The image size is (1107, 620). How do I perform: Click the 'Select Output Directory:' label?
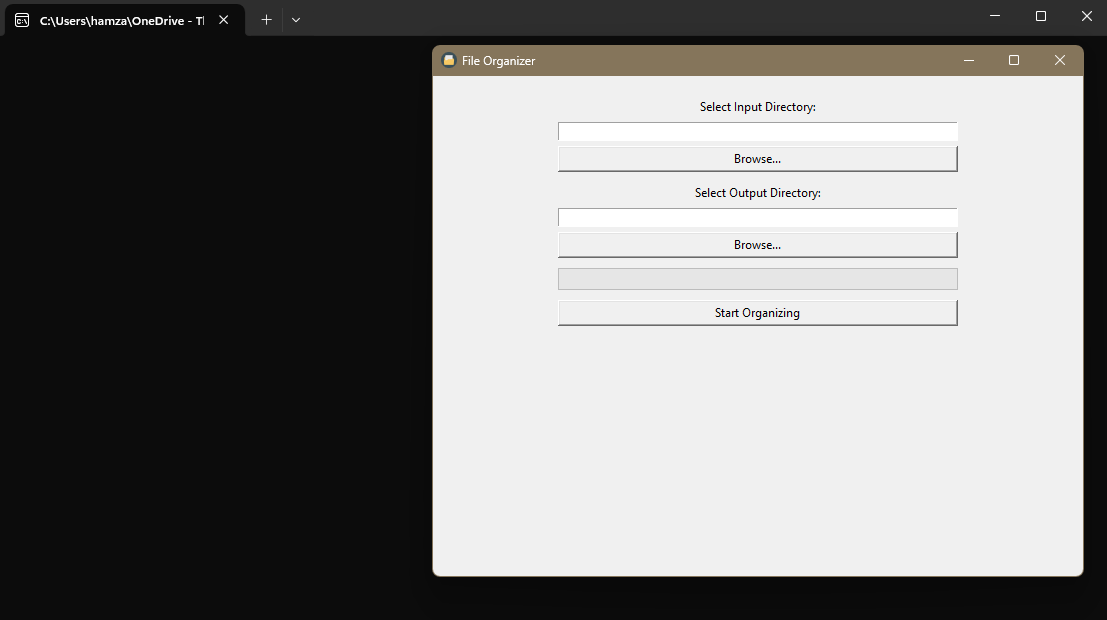(x=758, y=193)
